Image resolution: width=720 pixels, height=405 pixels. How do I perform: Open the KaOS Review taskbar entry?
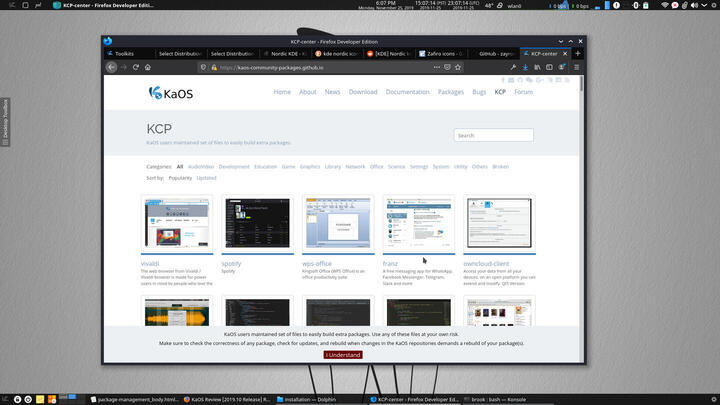pos(227,399)
